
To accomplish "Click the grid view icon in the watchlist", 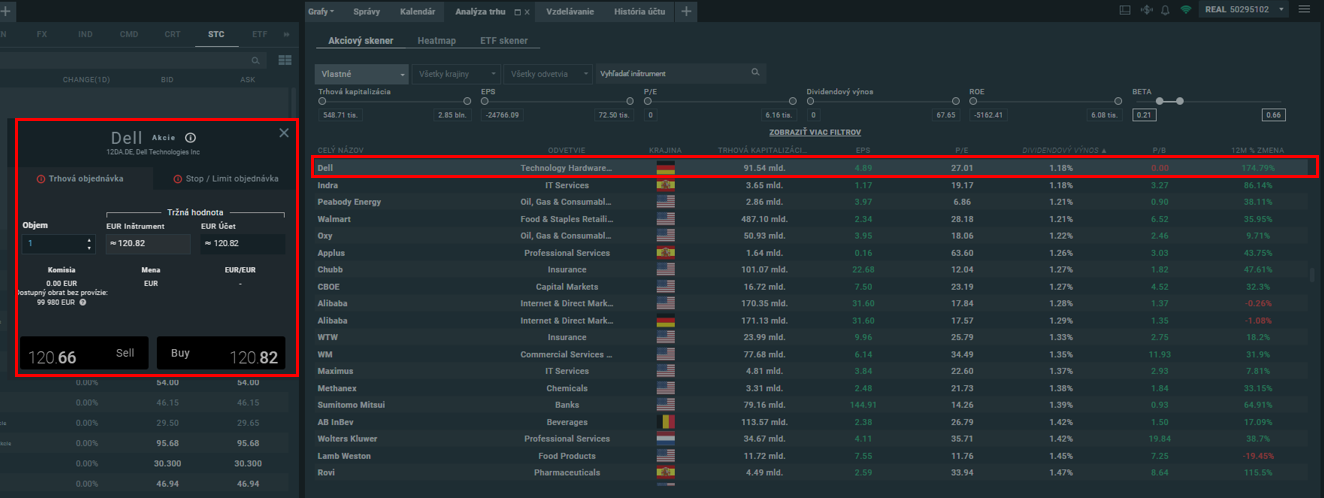I will click(x=285, y=61).
